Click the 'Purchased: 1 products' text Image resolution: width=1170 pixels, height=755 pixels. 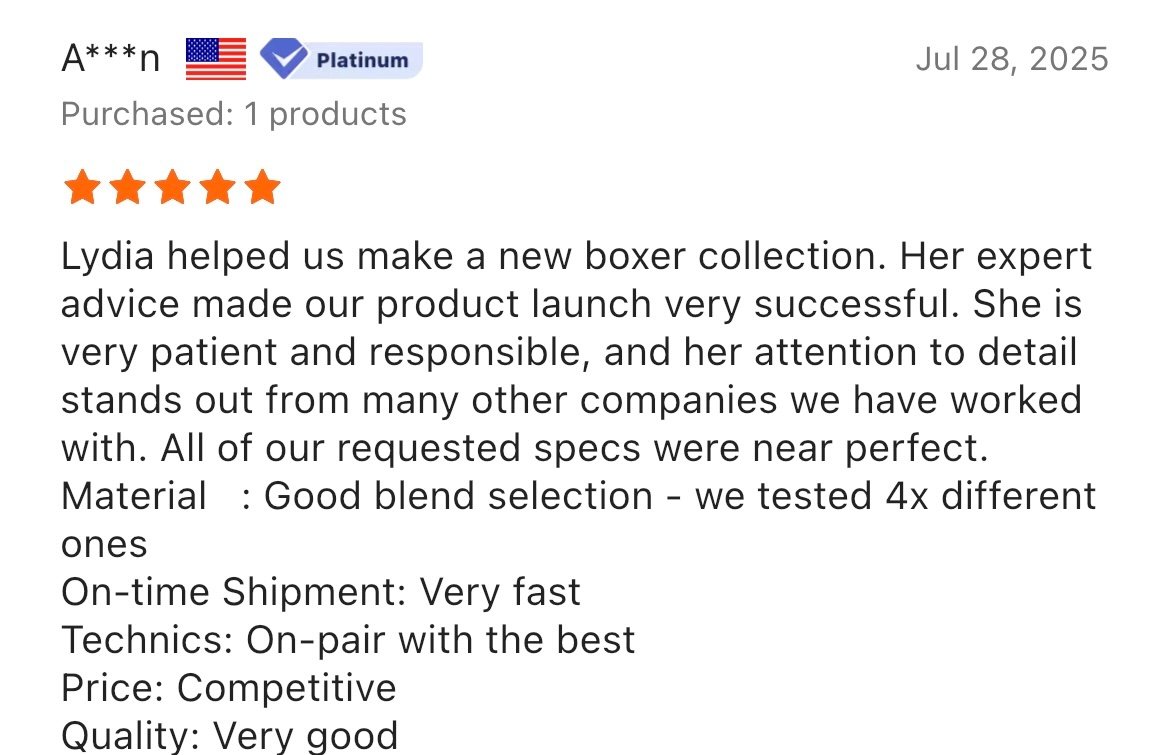coord(233,114)
